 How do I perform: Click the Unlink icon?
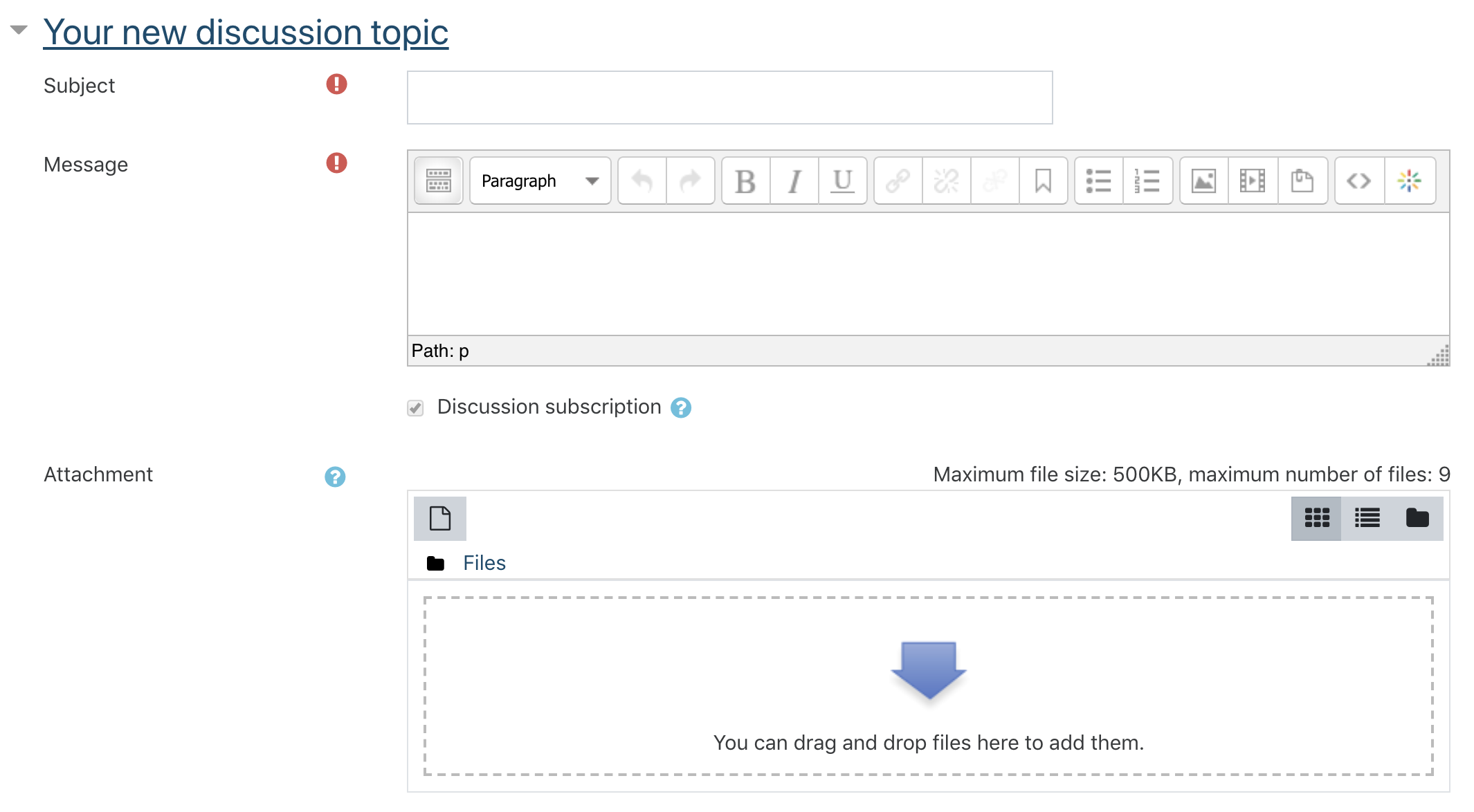tap(947, 181)
